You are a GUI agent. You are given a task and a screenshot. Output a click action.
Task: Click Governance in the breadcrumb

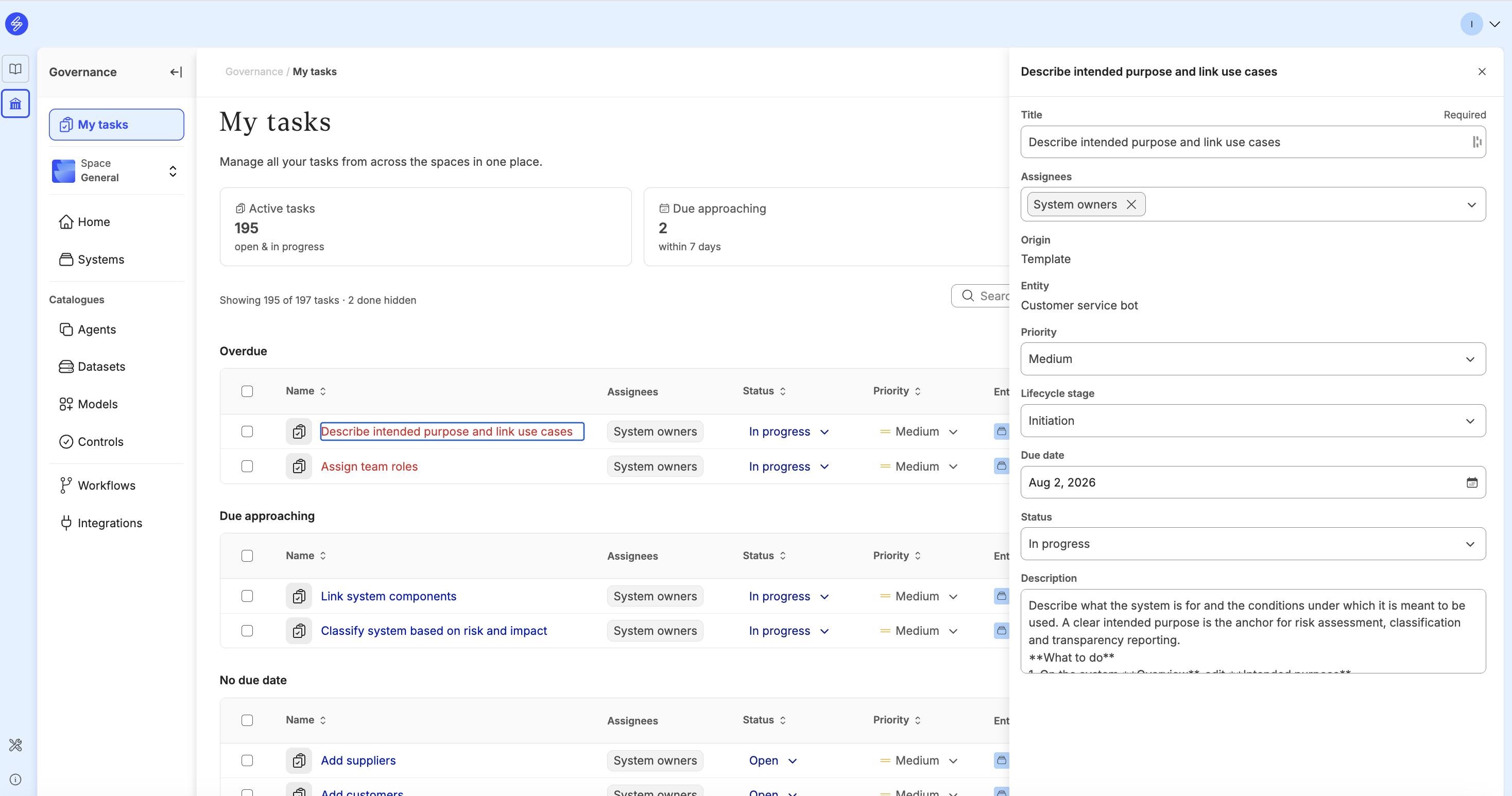pyautogui.click(x=254, y=72)
